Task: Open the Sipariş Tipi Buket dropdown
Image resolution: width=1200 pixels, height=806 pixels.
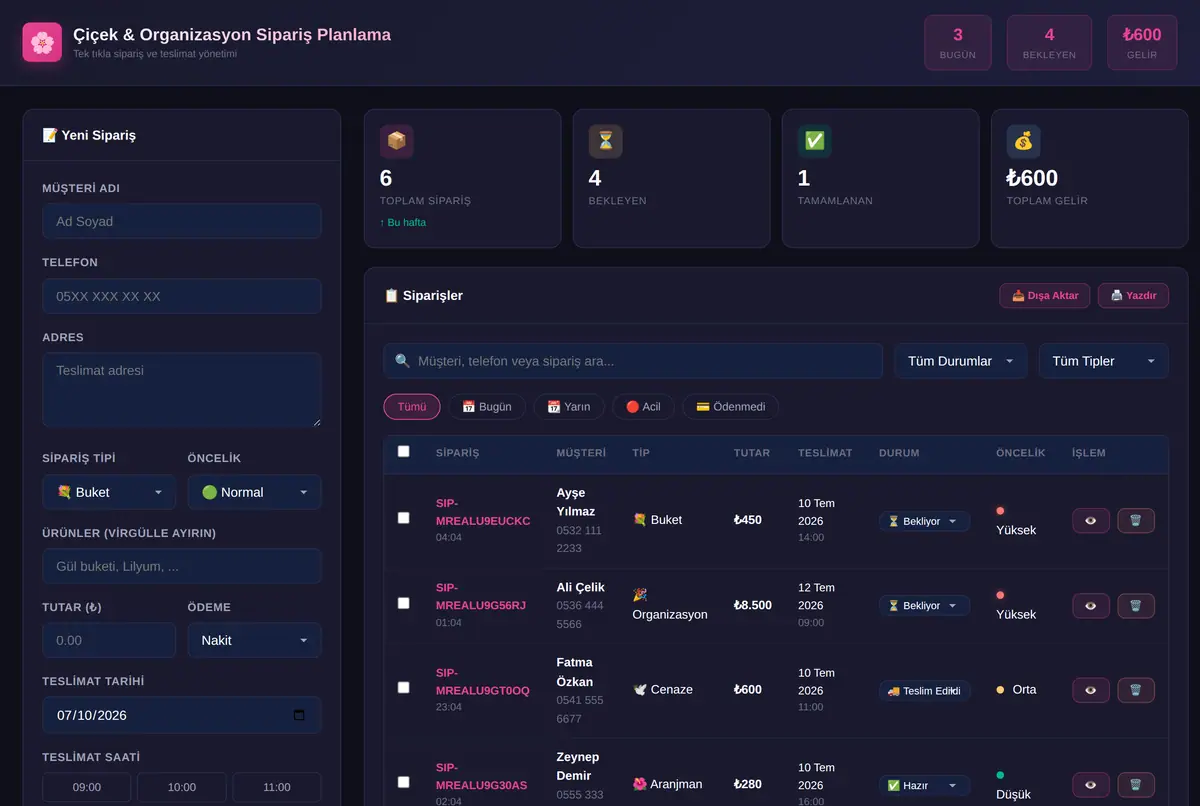Action: [109, 492]
